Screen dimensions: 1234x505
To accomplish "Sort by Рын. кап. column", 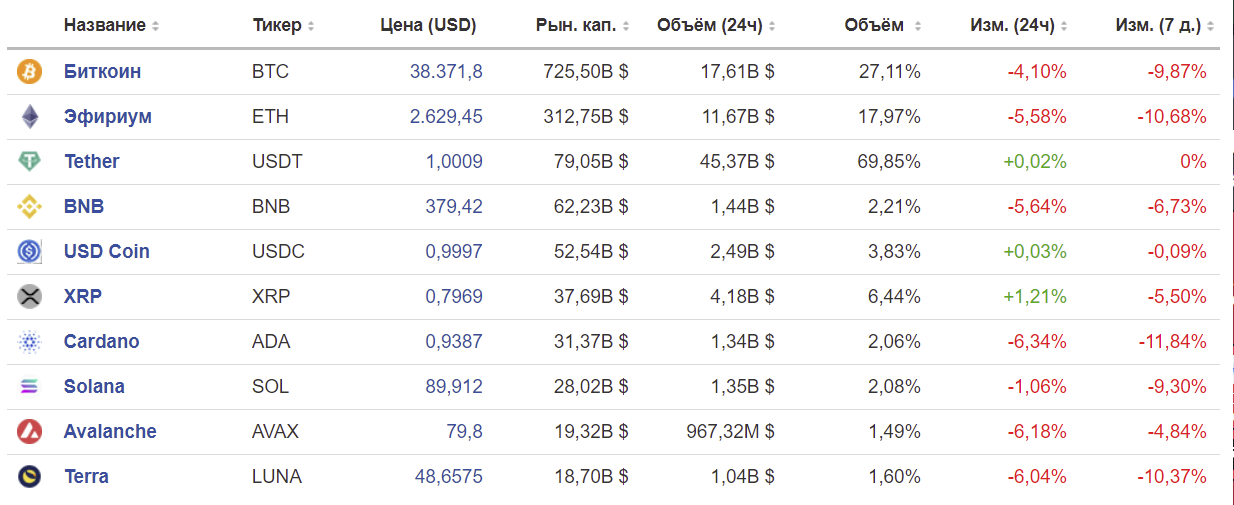I will coord(582,25).
